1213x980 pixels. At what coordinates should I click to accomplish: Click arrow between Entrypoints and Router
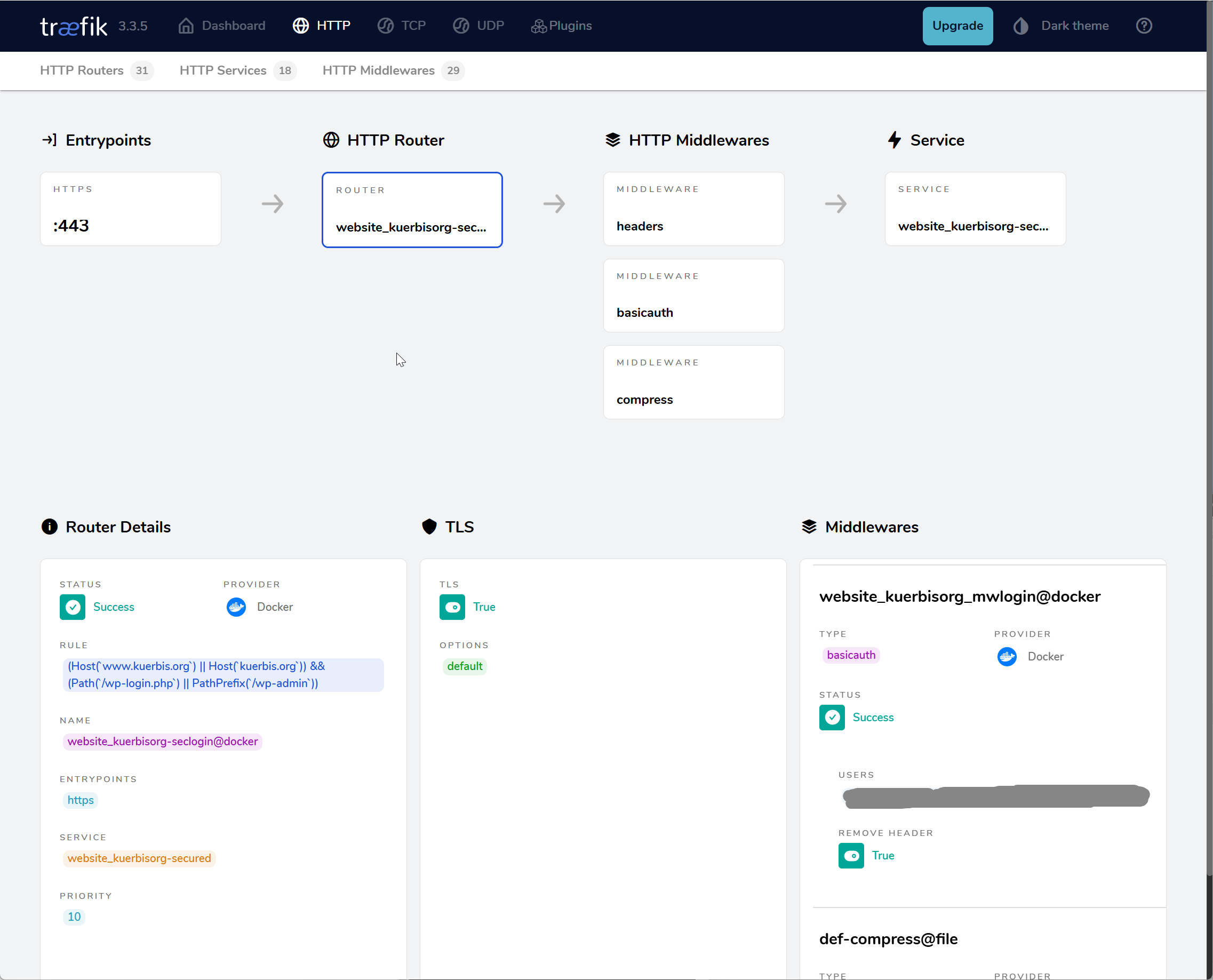(x=273, y=204)
